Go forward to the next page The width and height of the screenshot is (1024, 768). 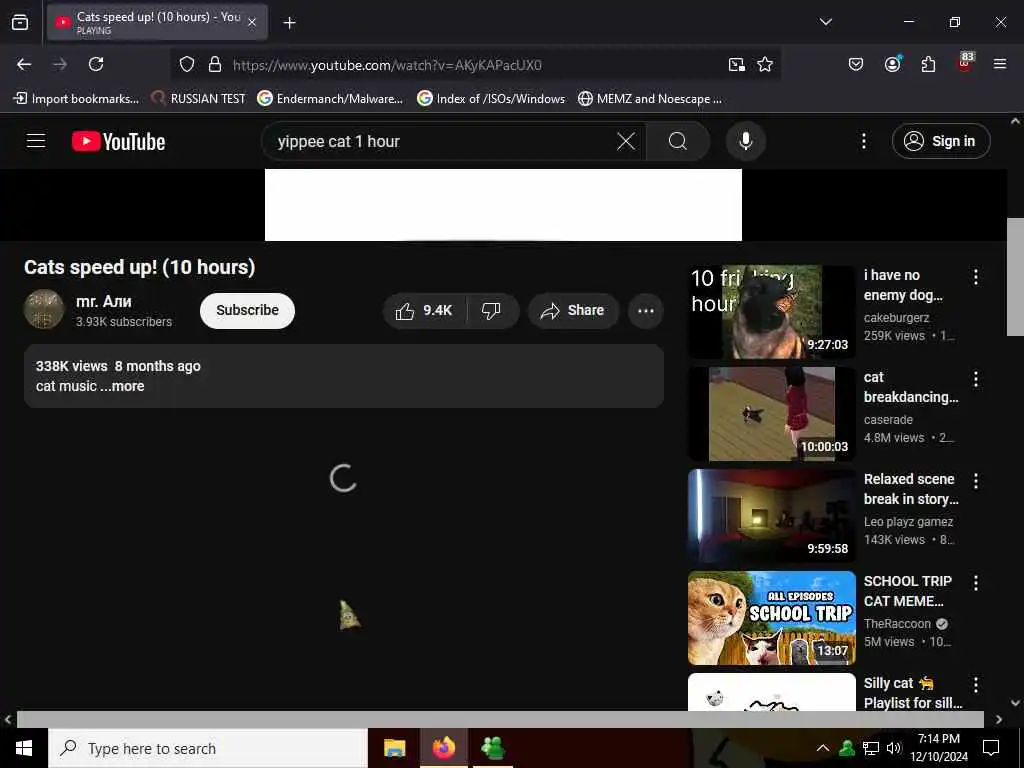(x=60, y=64)
